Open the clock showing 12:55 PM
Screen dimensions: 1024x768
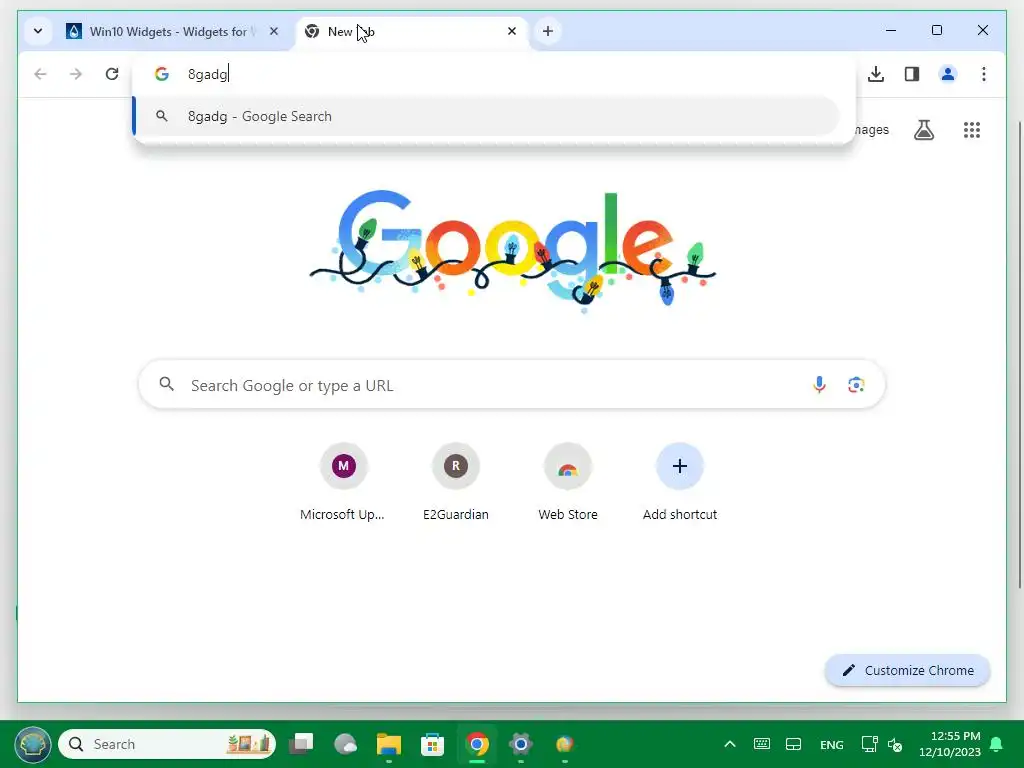tap(950, 744)
